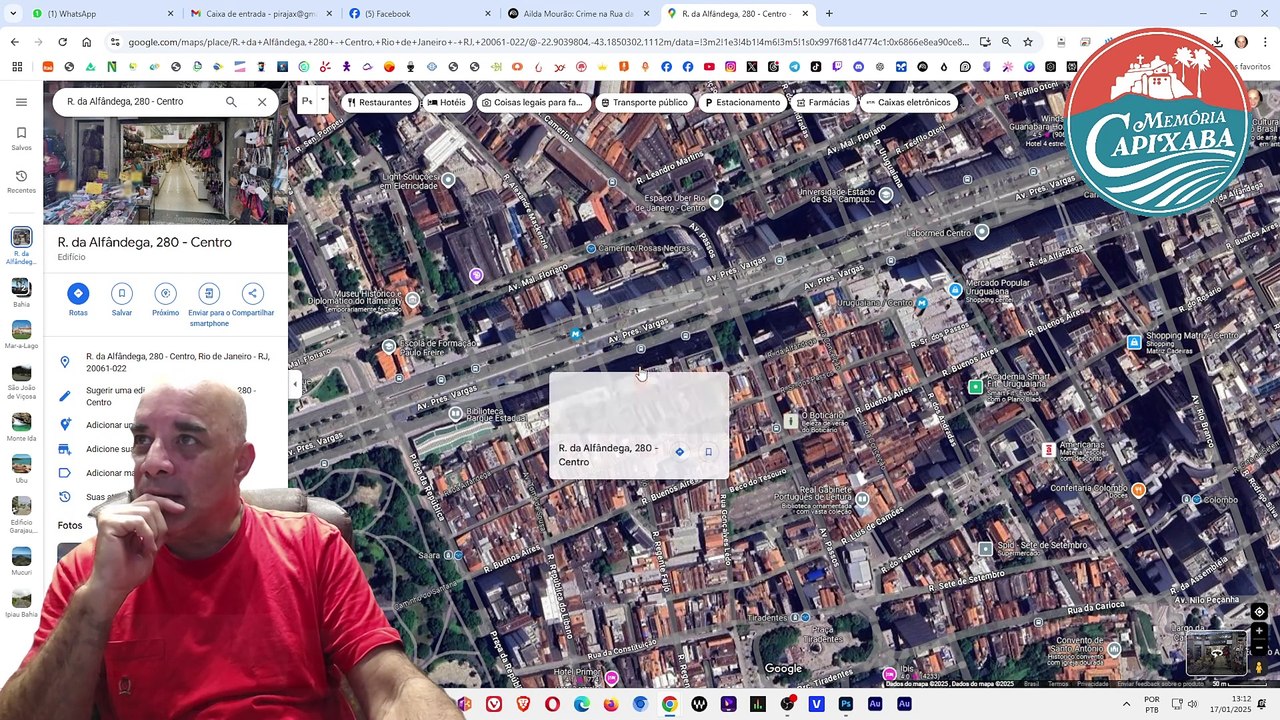Image resolution: width=1280 pixels, height=720 pixels.
Task: Open a new browser tab
Action: tap(829, 14)
